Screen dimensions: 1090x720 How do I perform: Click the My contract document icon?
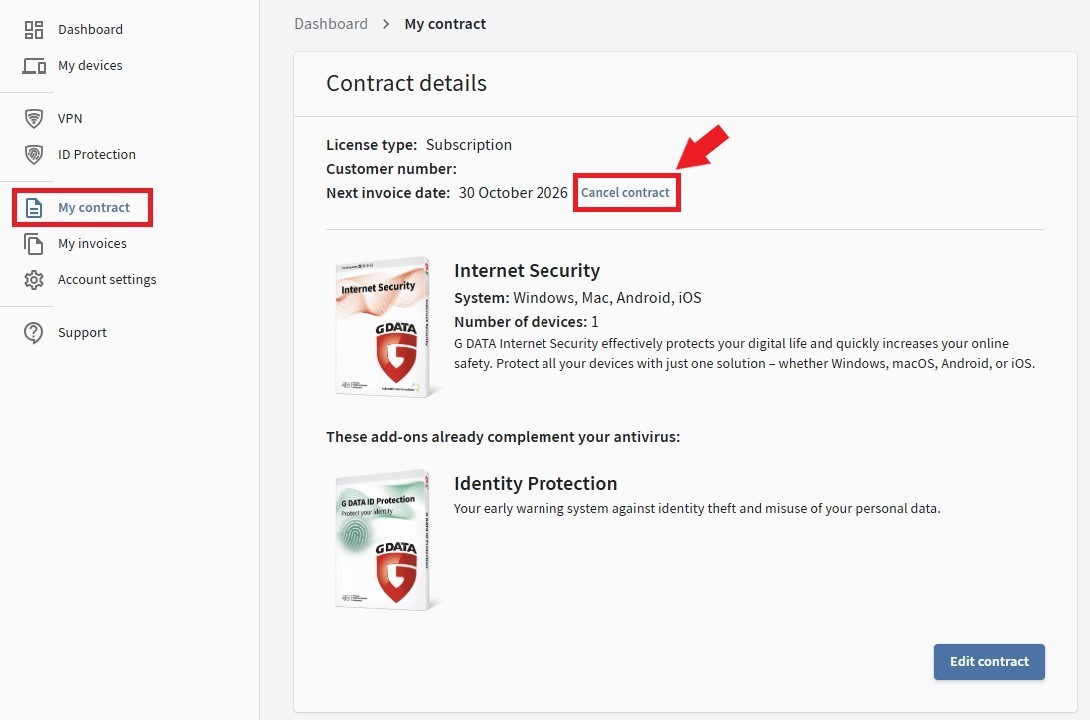[x=34, y=208]
